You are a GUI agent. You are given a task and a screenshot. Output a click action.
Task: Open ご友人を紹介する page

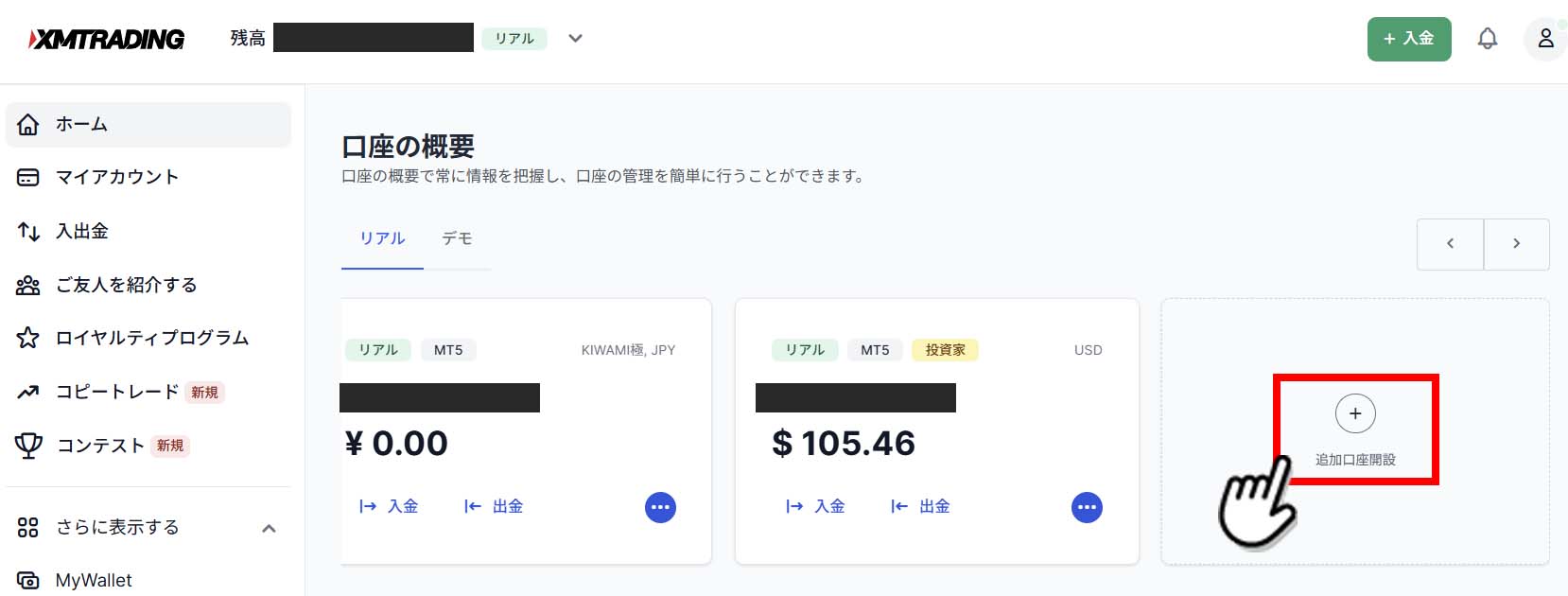click(x=126, y=285)
